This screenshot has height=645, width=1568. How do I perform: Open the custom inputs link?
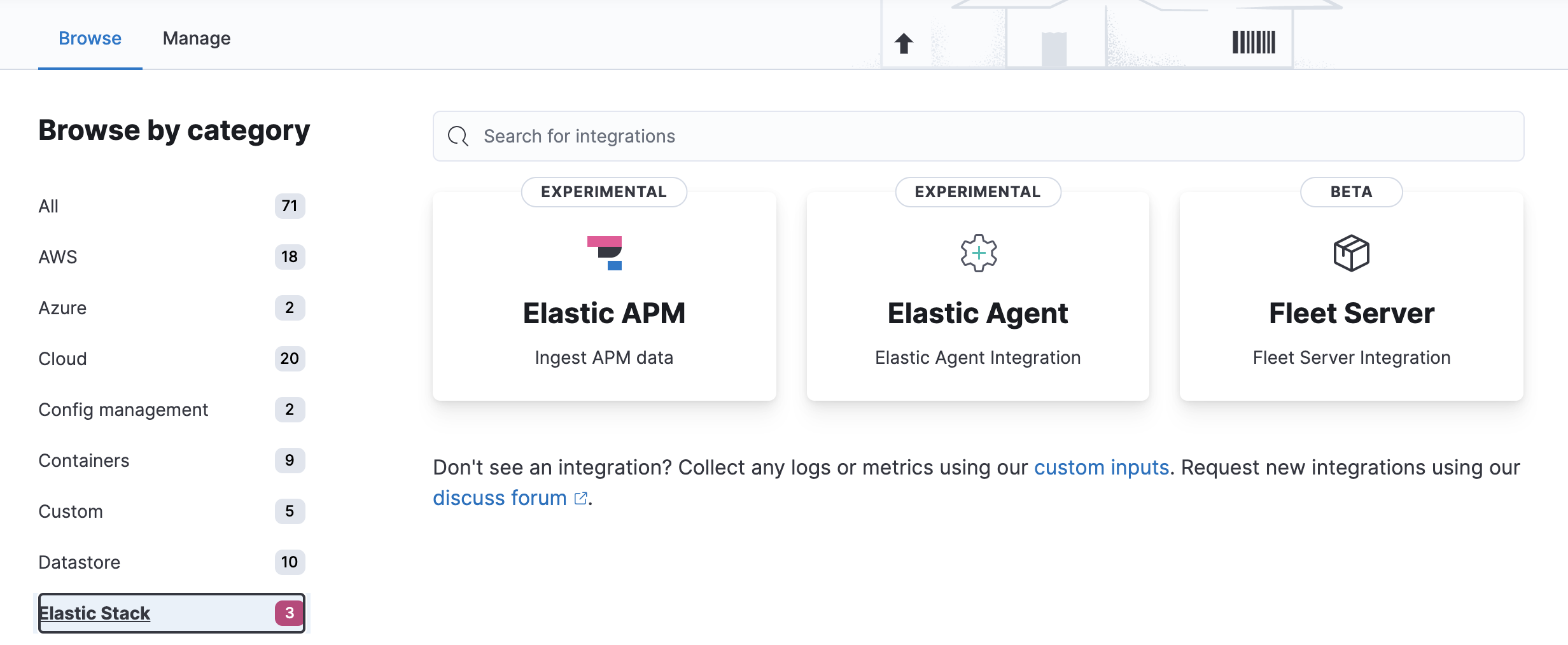tap(1102, 468)
